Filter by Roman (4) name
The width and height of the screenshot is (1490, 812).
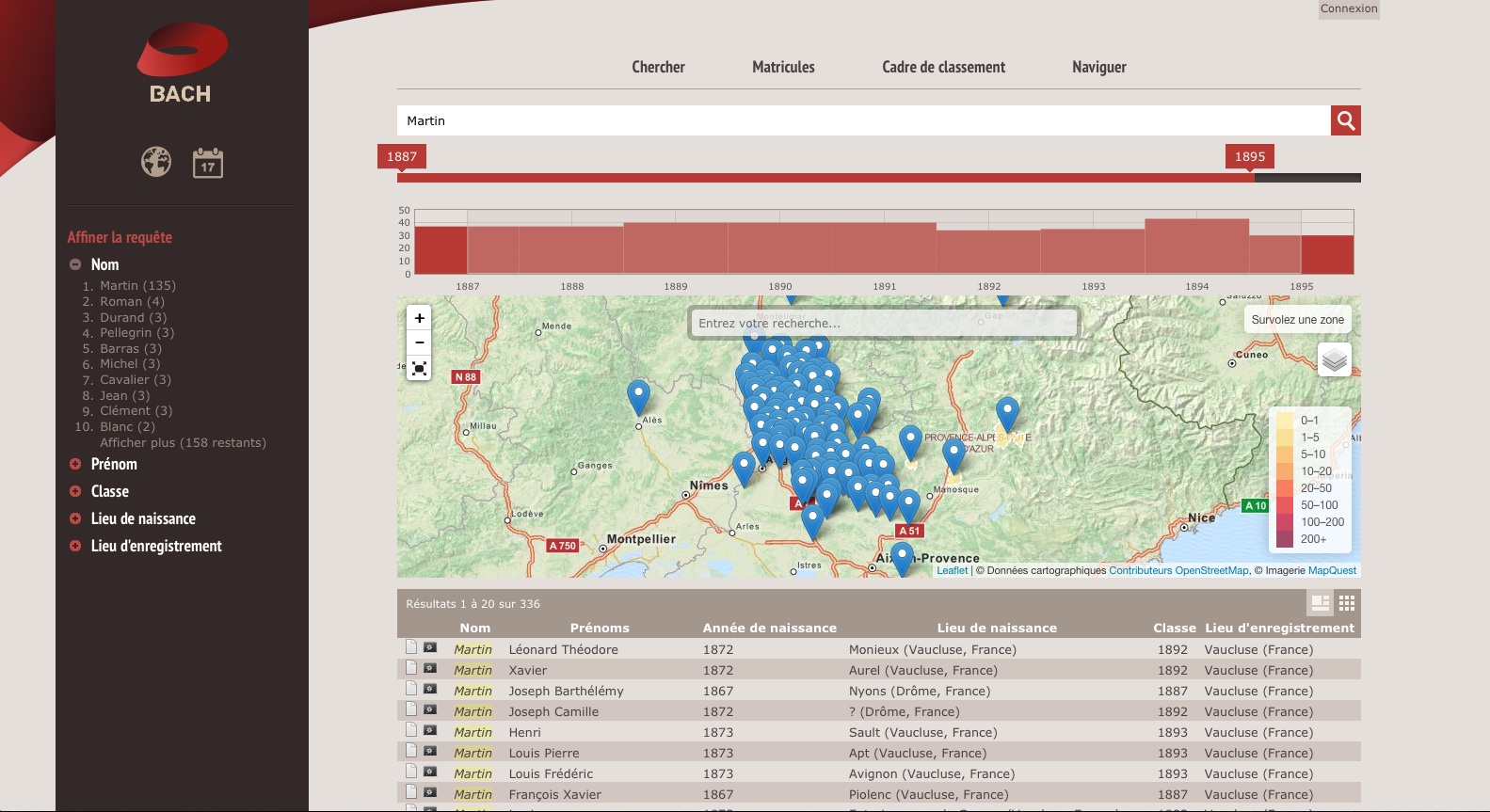point(132,301)
